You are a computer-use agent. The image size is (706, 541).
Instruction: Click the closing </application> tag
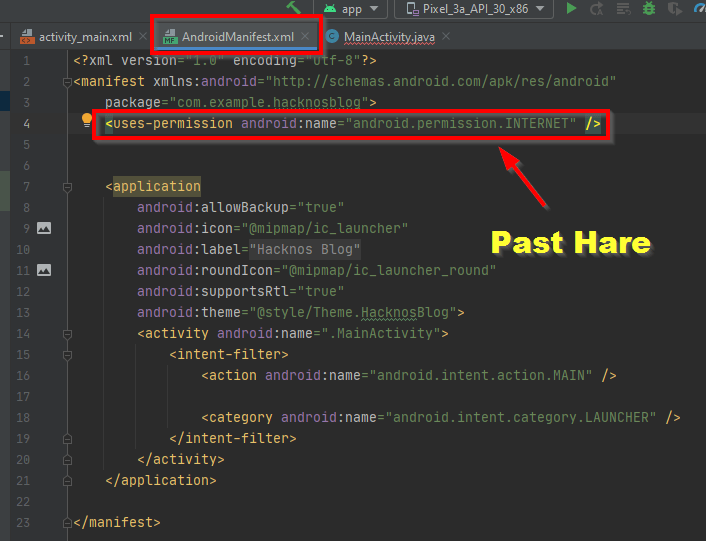[x=161, y=481]
